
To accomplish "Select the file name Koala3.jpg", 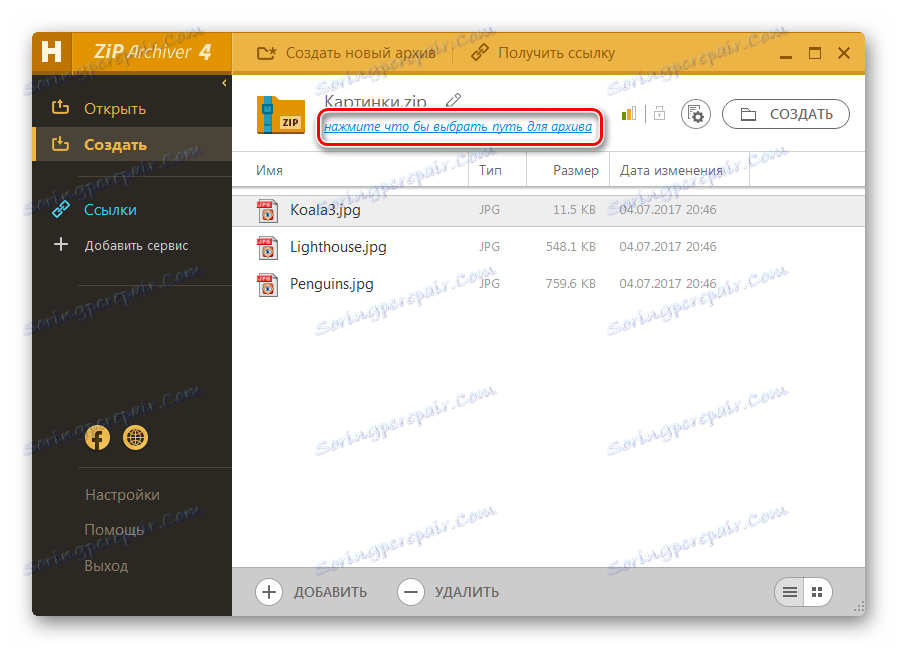I will click(325, 210).
